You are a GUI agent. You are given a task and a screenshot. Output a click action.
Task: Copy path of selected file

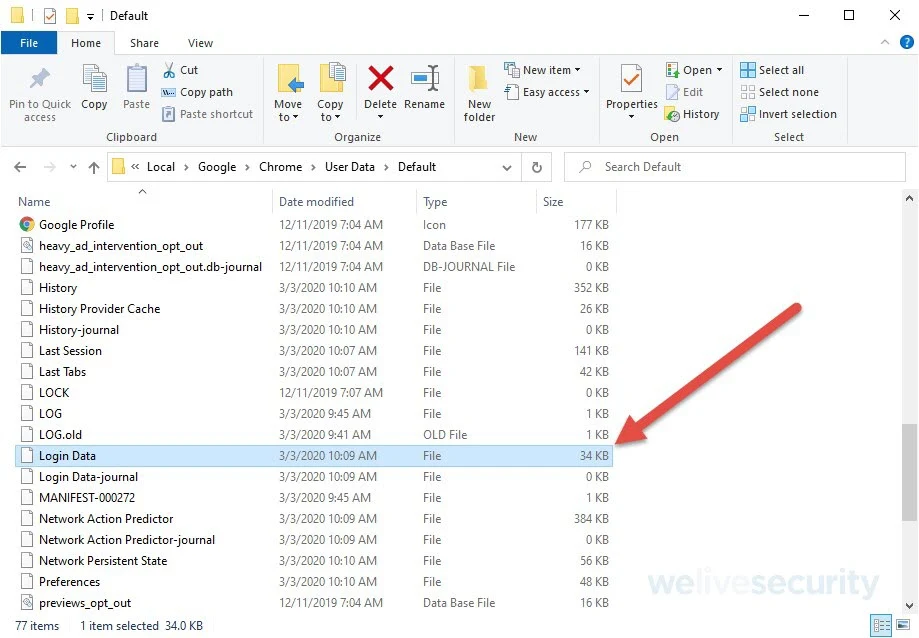[198, 92]
